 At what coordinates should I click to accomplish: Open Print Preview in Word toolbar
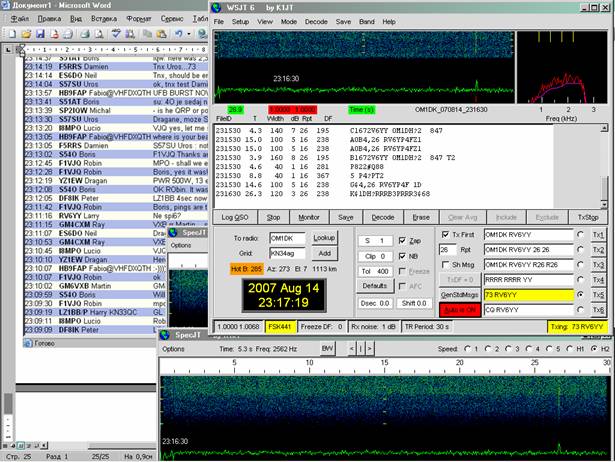[99, 34]
